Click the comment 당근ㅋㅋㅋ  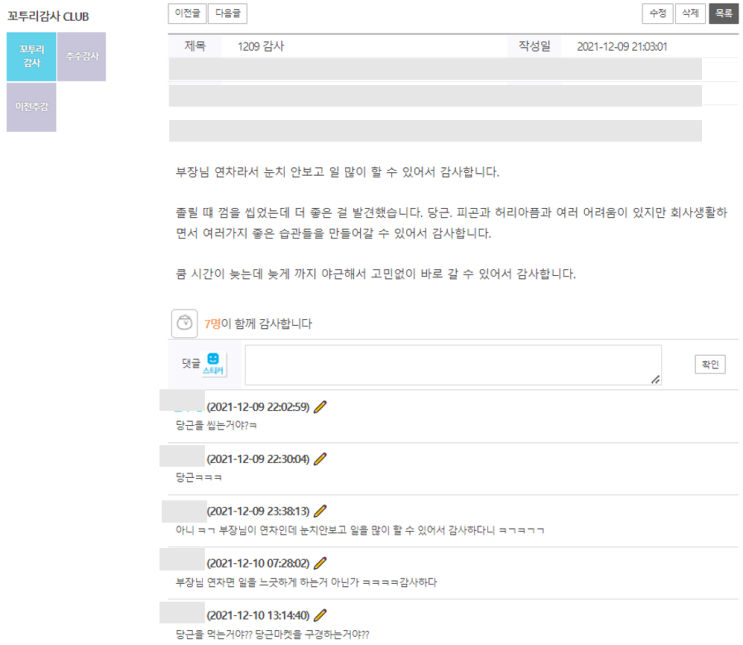pyautogui.click(x=199, y=477)
